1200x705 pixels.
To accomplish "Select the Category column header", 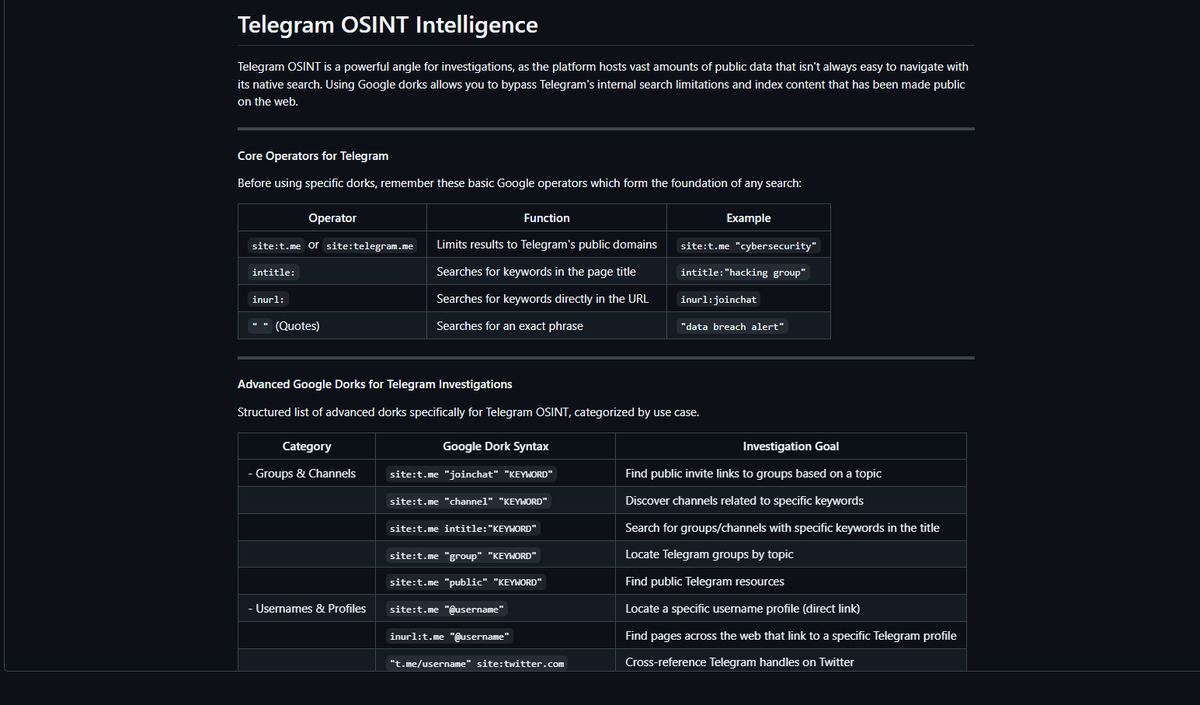I will (306, 446).
